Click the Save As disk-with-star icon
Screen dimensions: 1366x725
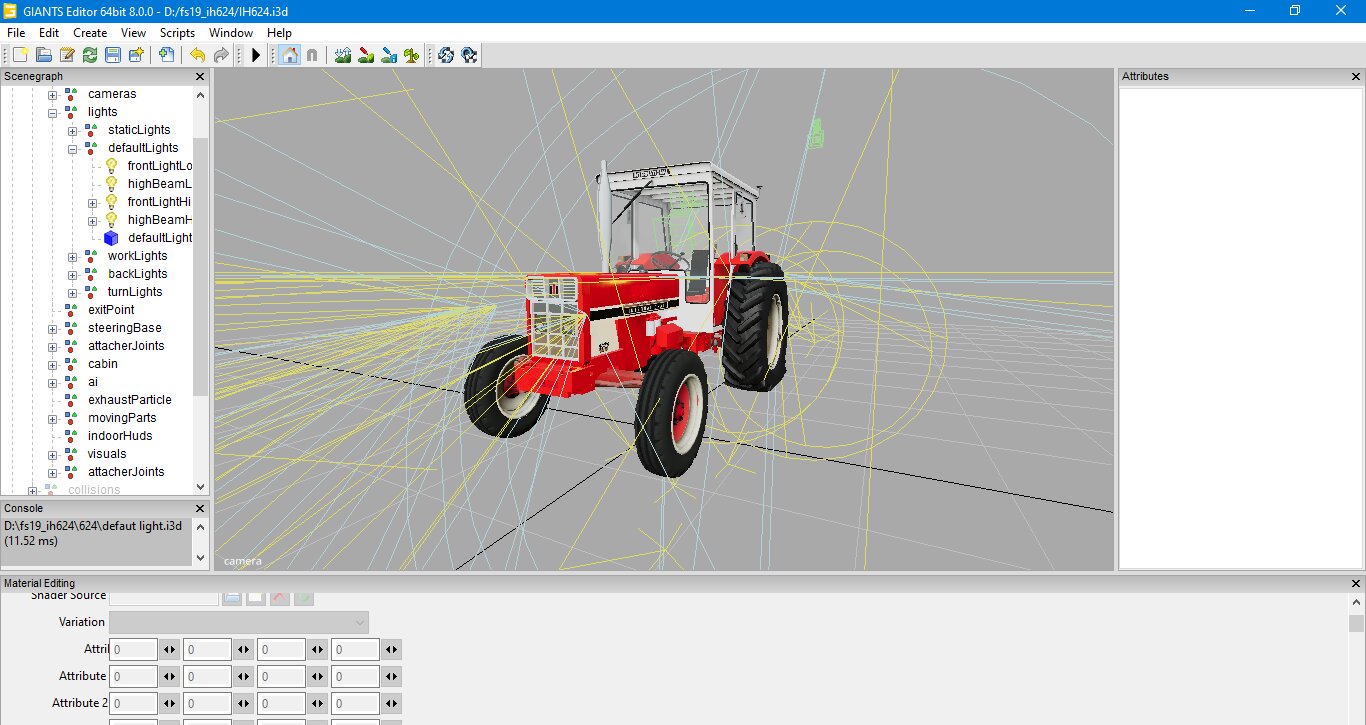(x=136, y=55)
